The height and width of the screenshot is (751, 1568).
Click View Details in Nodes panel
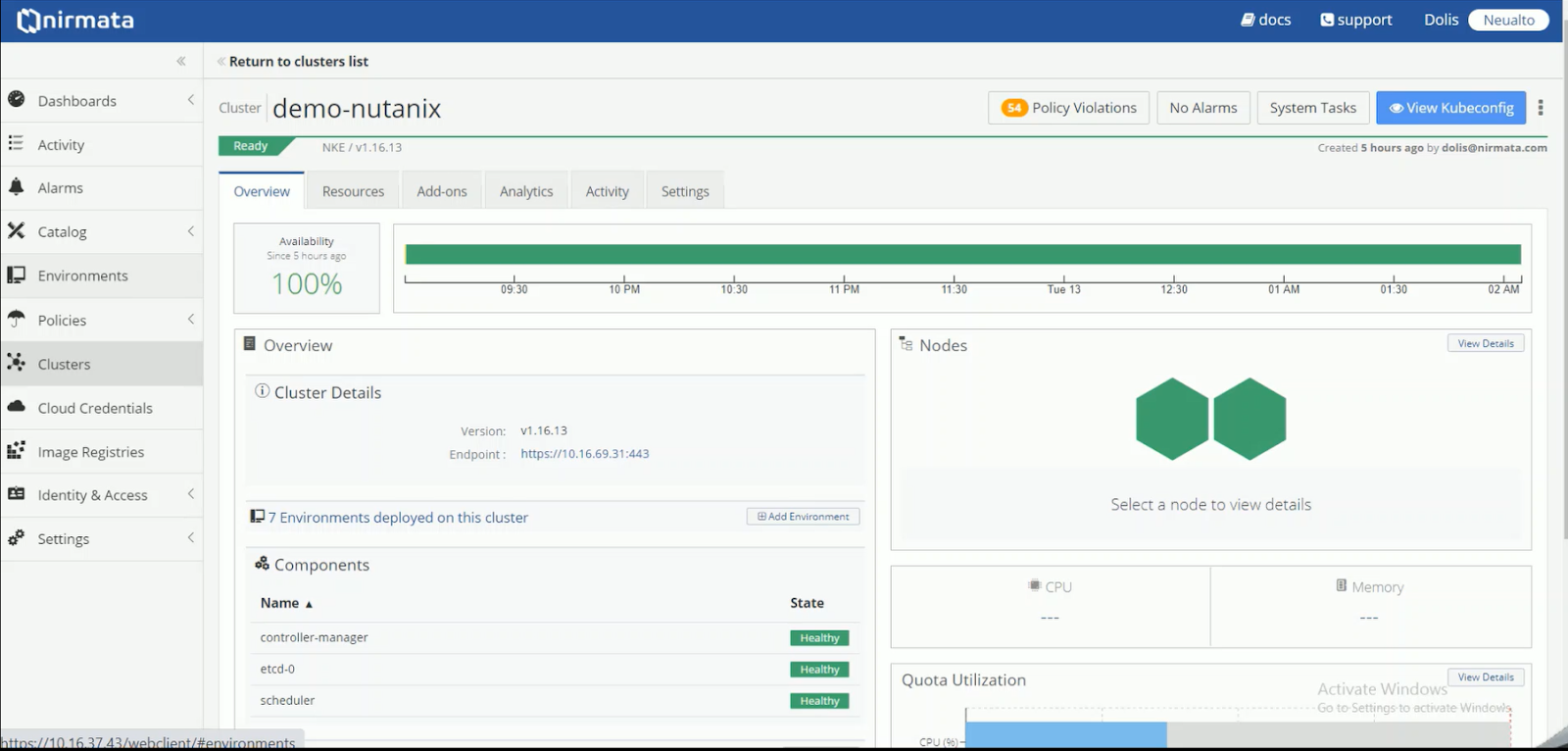click(1486, 343)
